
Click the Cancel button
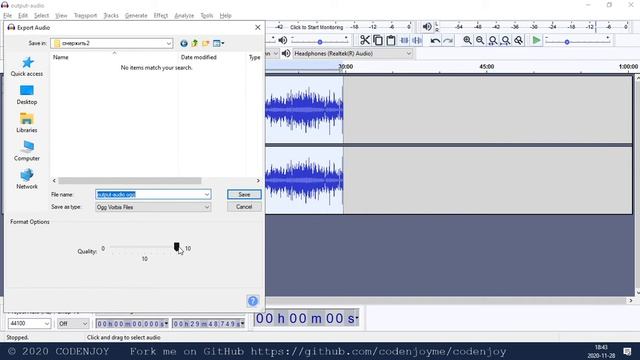pyautogui.click(x=244, y=207)
